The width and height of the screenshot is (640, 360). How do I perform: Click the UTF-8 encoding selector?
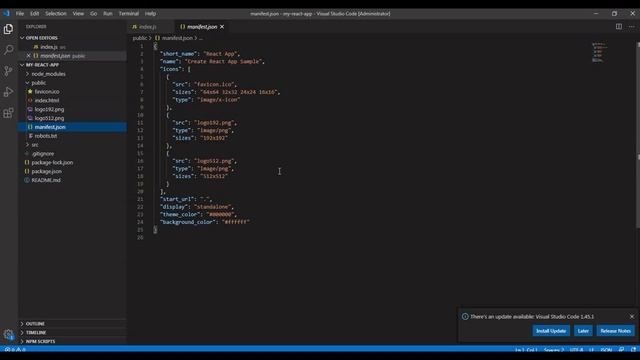point(576,350)
